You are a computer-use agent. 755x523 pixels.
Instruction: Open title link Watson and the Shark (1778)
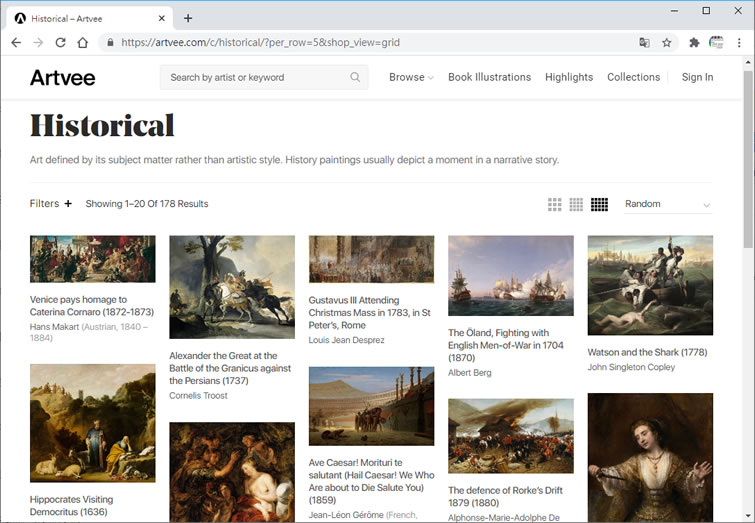(x=647, y=352)
